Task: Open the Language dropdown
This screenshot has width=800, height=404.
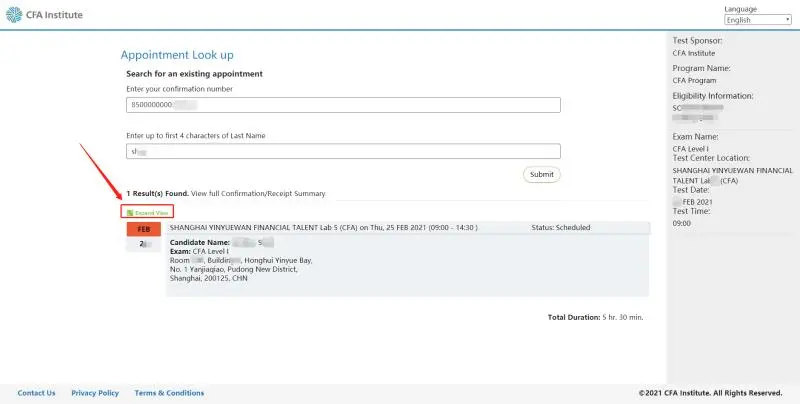Action: (757, 20)
